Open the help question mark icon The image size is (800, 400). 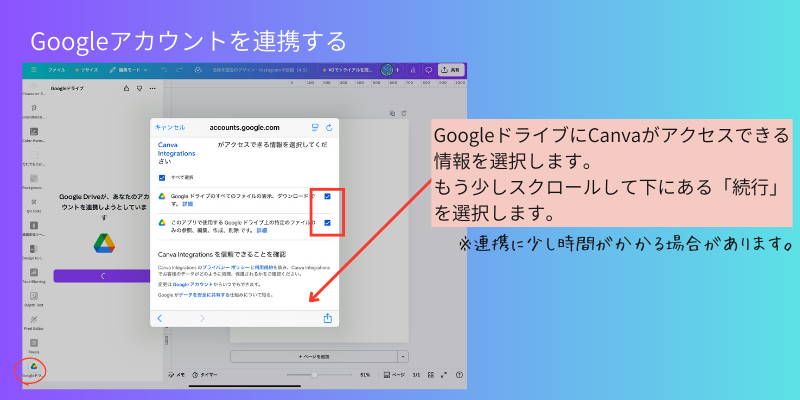[458, 374]
